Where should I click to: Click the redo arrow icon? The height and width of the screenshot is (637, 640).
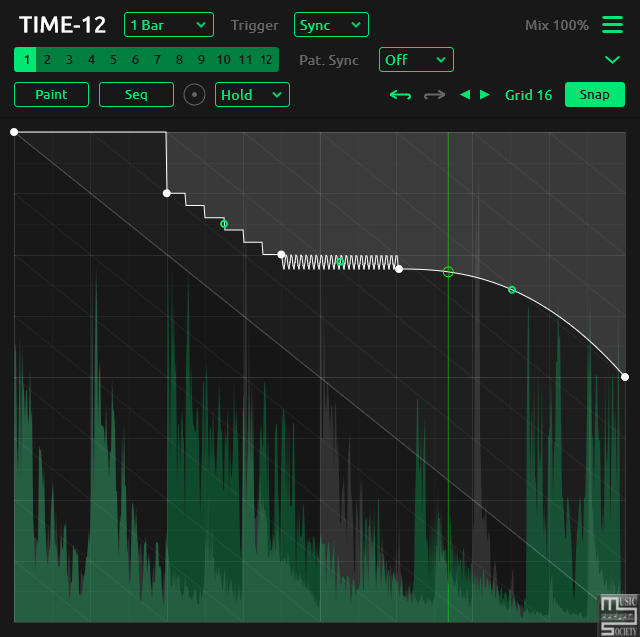point(434,95)
